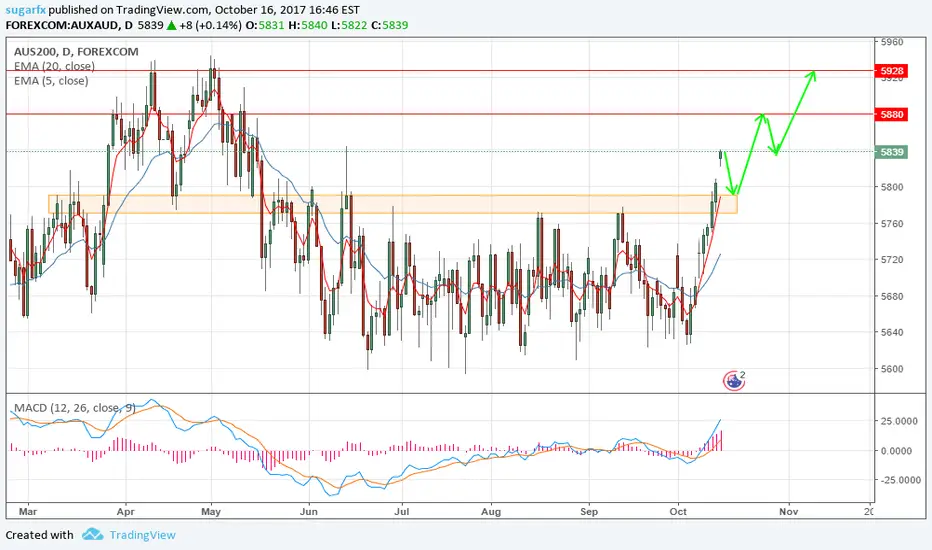The image size is (932, 550).
Task: Click the 5720 price axis value
Action: [892, 260]
